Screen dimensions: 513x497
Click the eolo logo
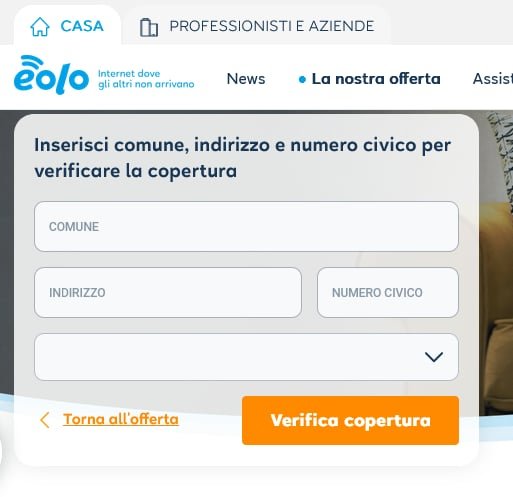coord(51,75)
